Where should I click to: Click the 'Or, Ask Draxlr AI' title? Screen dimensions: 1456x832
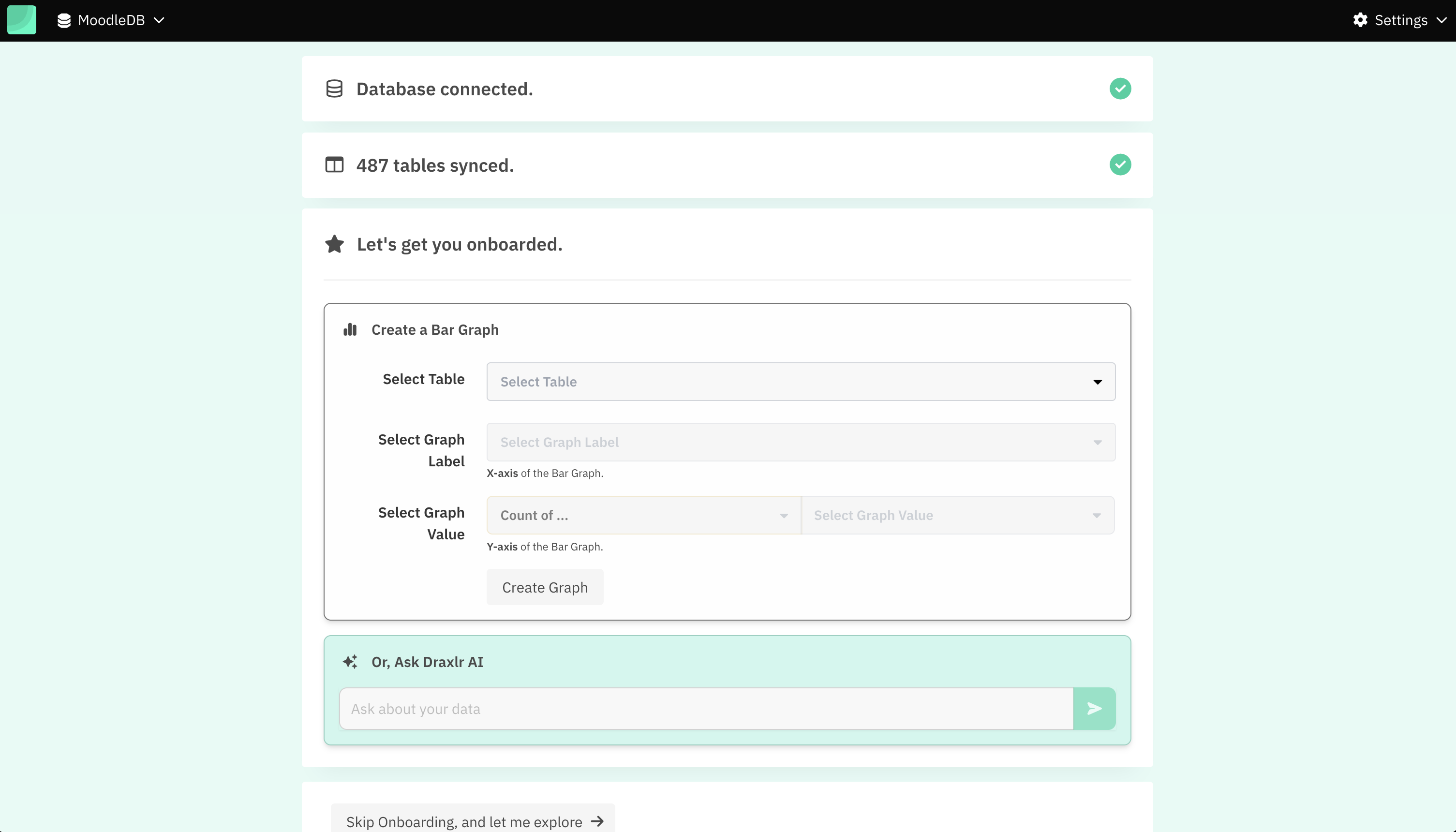(x=428, y=662)
